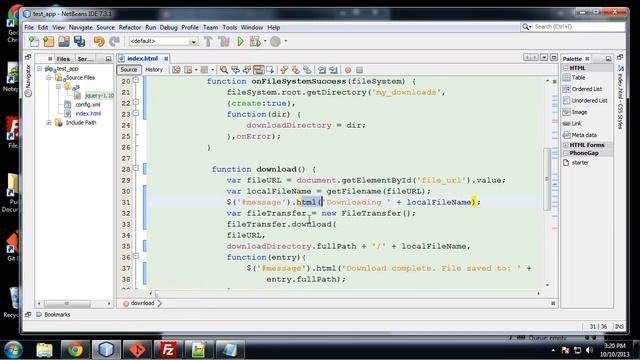Open the Debug Project dropdown arrow
The width and height of the screenshot is (640, 360).
265,41
